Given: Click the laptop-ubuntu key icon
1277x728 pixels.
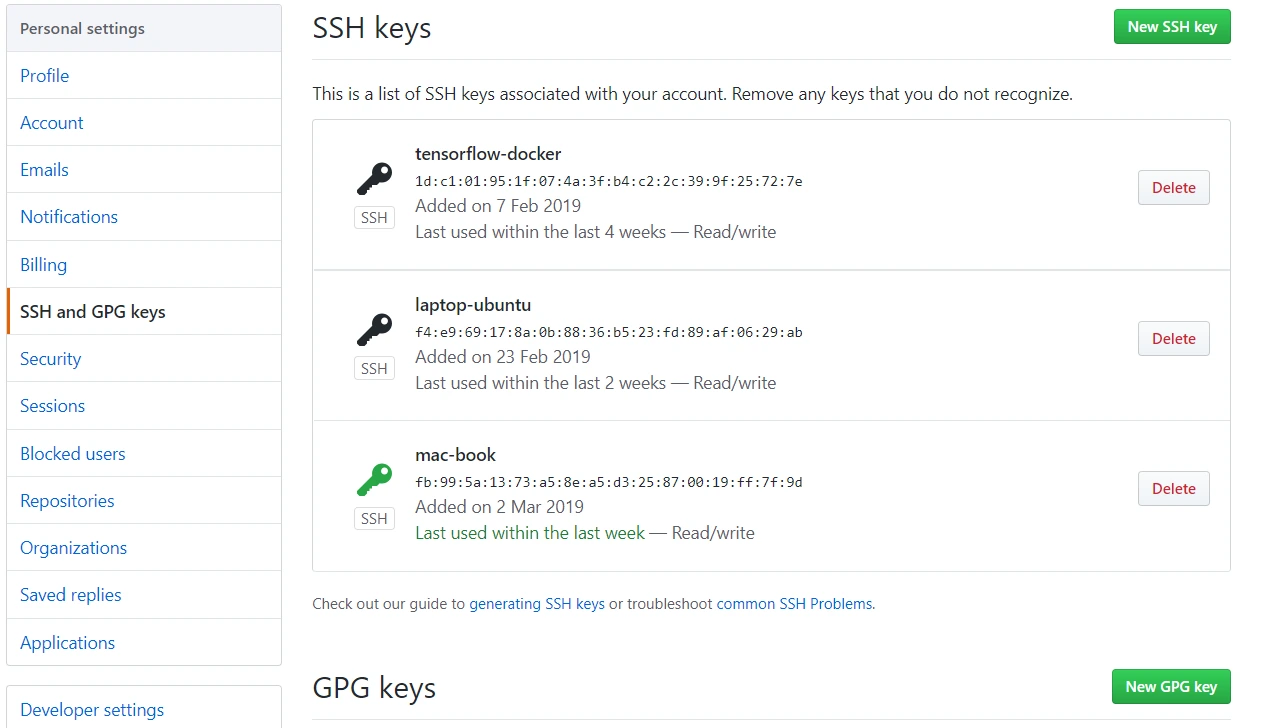Looking at the screenshot, I should [x=374, y=330].
